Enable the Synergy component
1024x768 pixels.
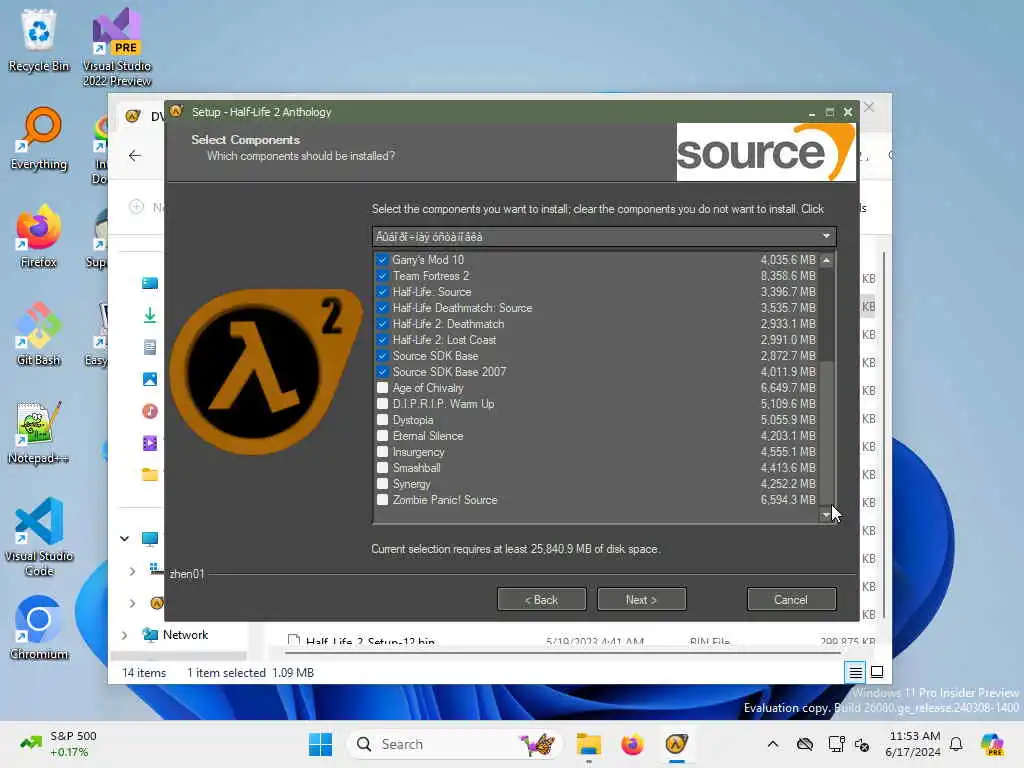(x=383, y=484)
